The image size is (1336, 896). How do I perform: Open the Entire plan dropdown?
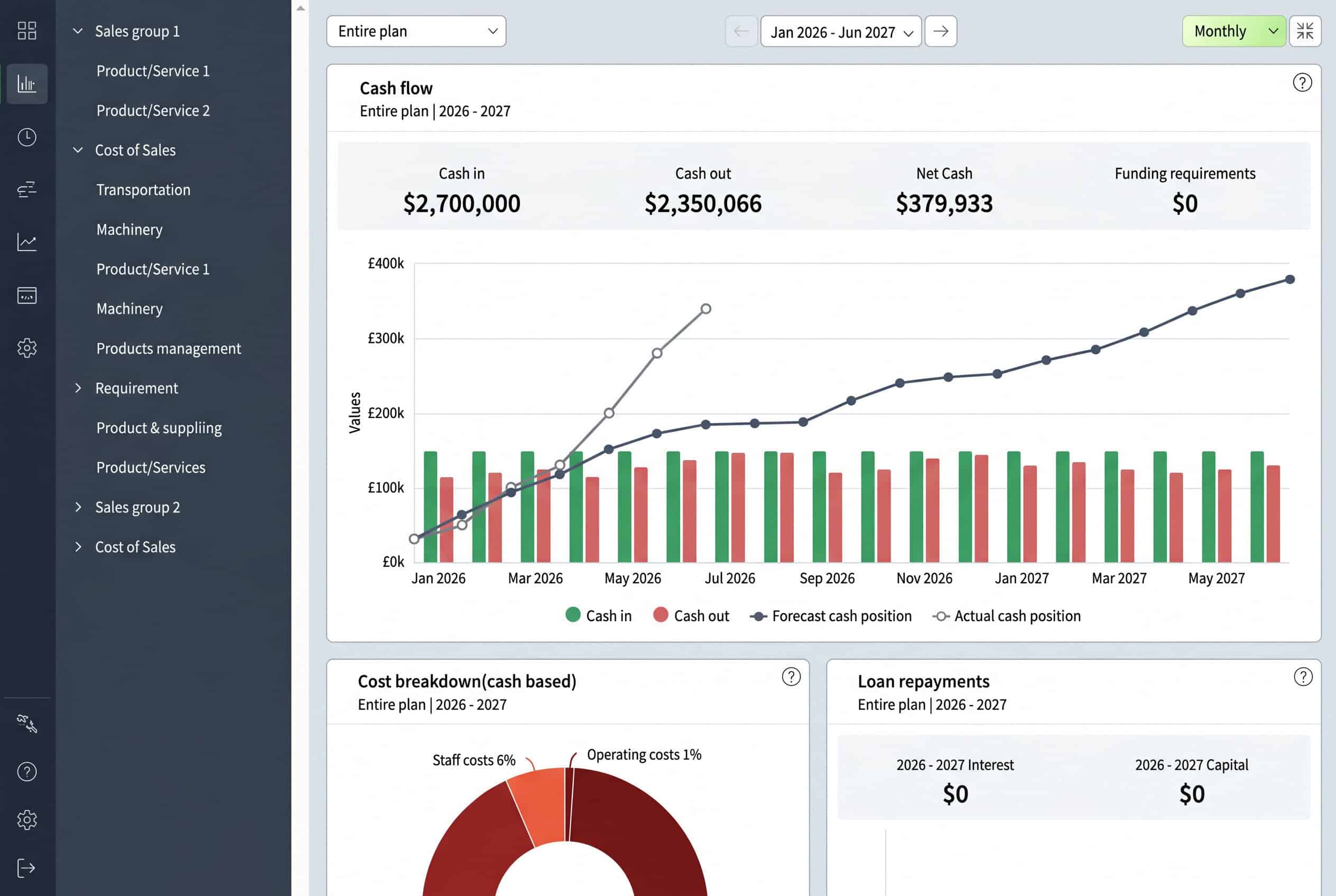pyautogui.click(x=416, y=31)
